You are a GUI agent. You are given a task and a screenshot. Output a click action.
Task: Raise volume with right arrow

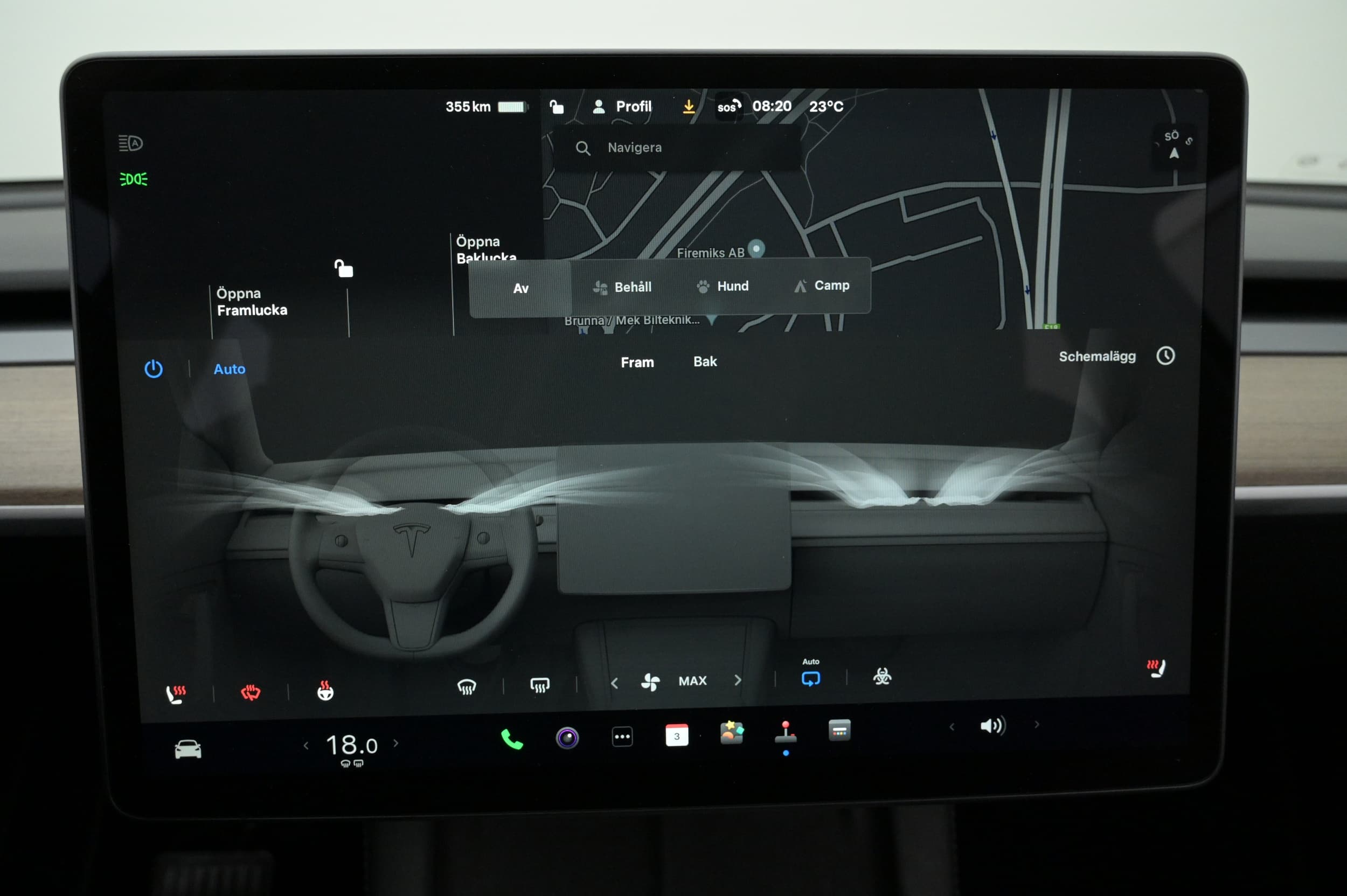tap(1037, 725)
